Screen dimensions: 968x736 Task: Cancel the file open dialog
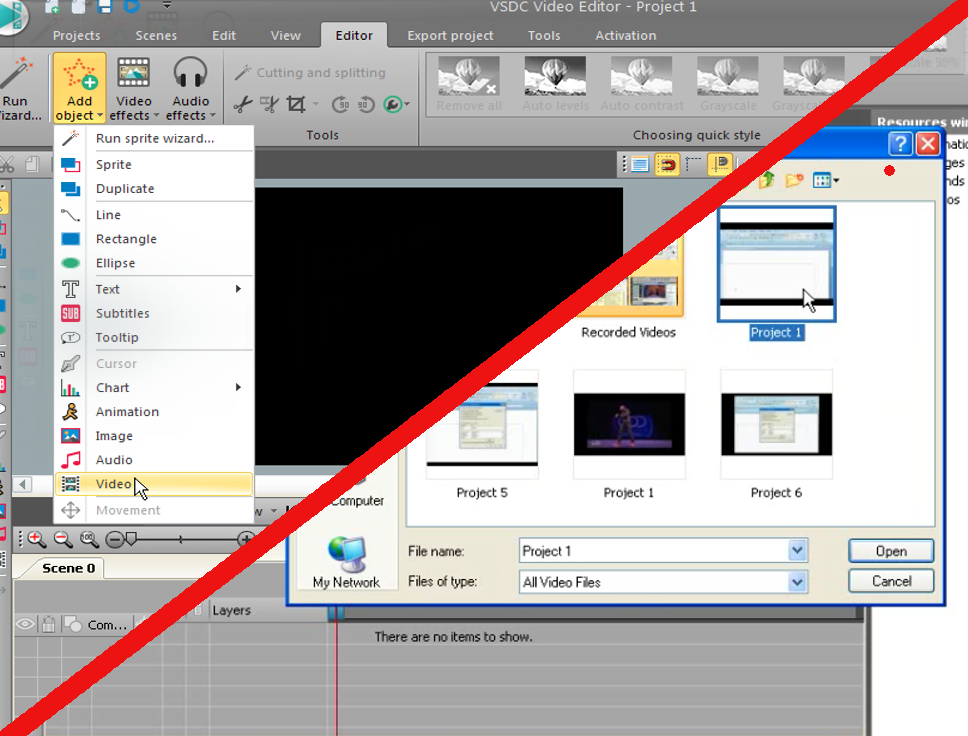click(x=890, y=581)
